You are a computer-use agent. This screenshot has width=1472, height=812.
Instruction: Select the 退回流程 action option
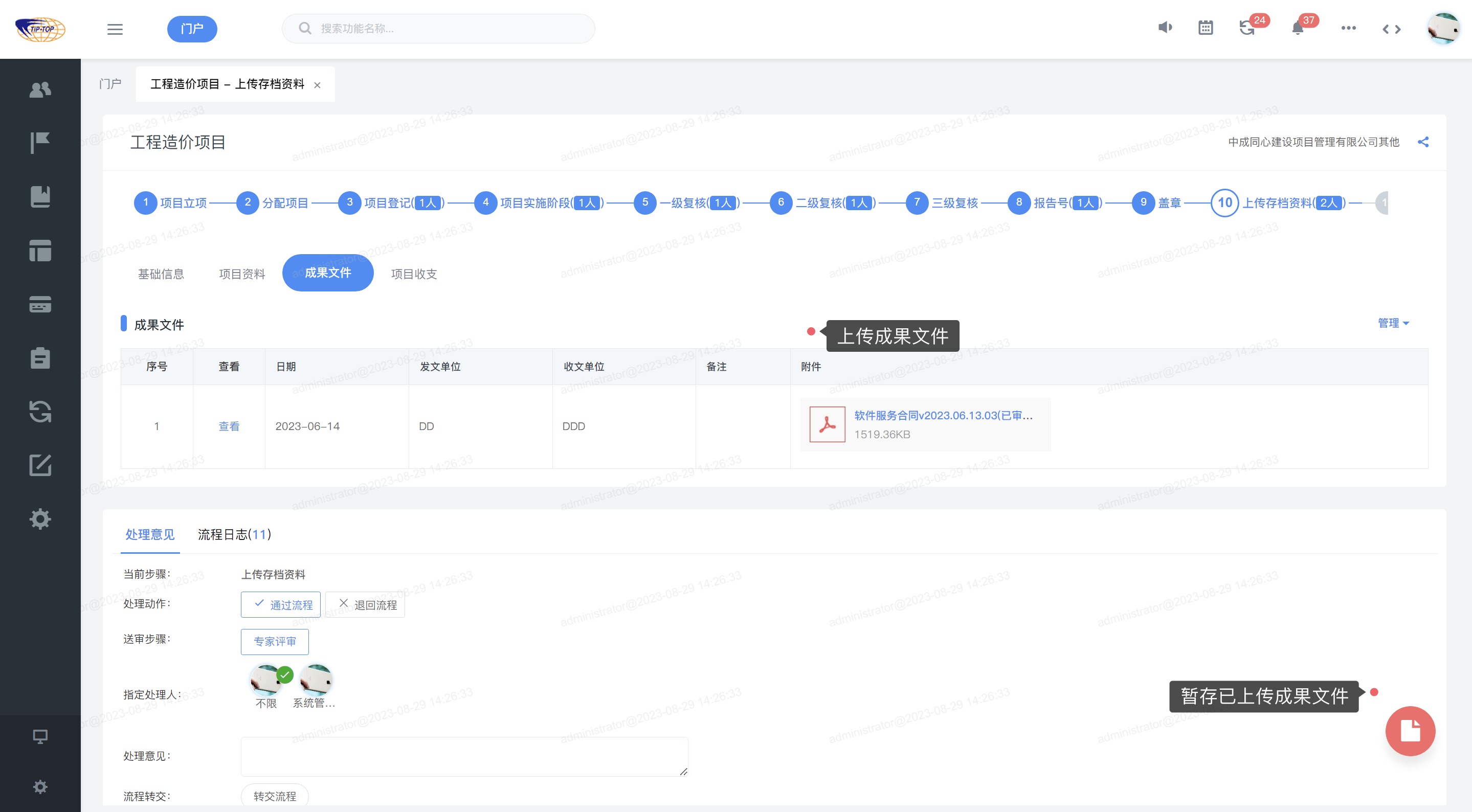point(366,604)
